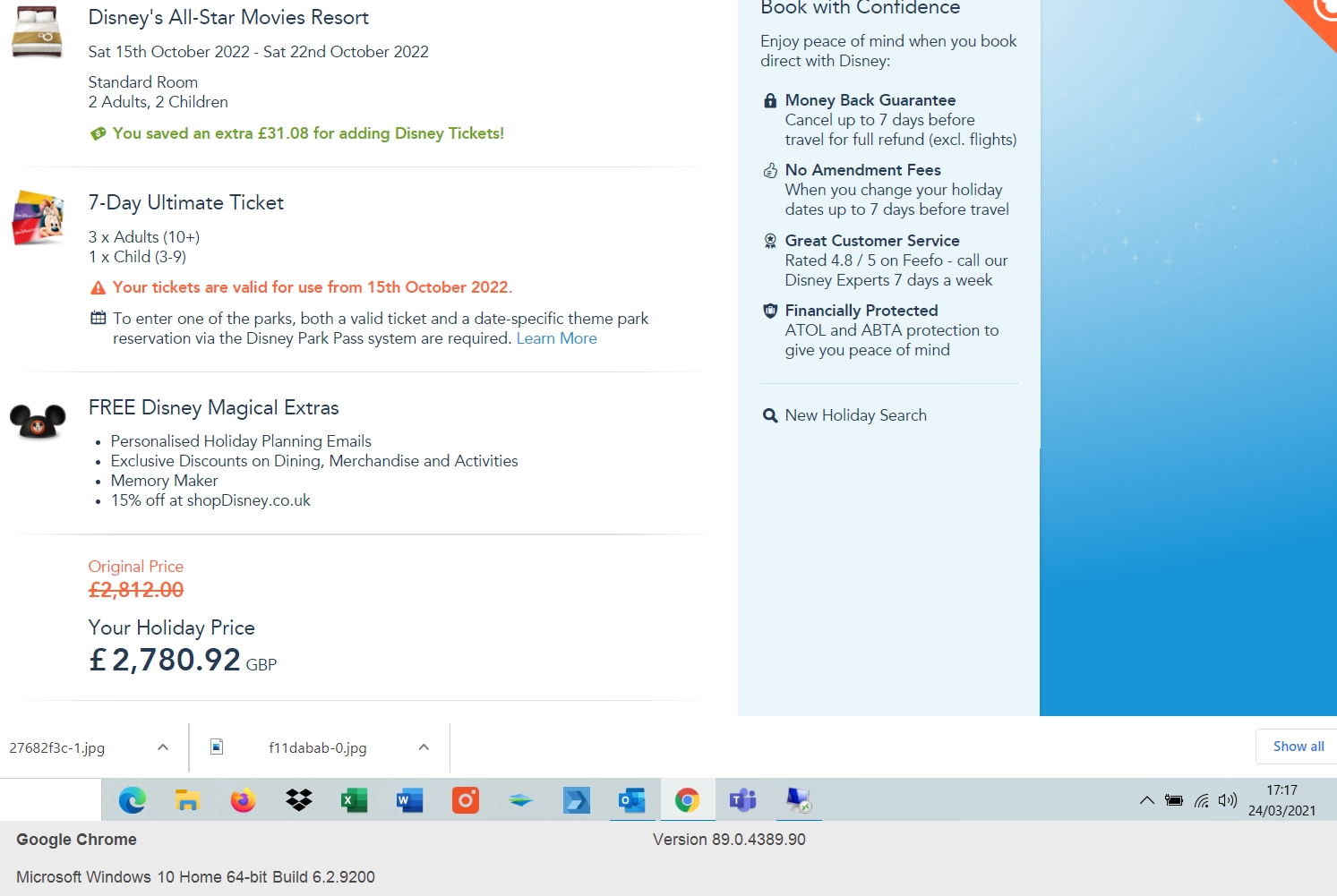1337x896 pixels.
Task: Click the 'No Amendment Fees' title
Action: (863, 170)
